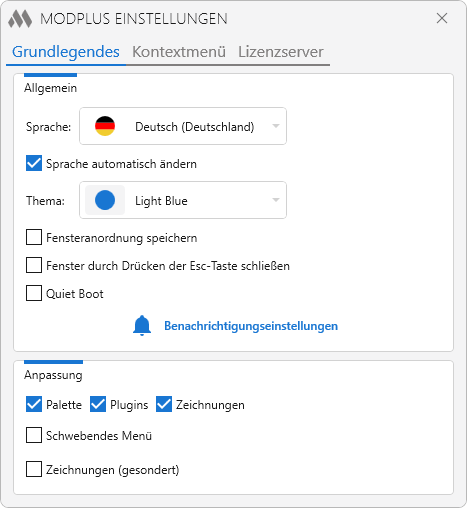Enable the Schwebendes Menü option
467x508 pixels.
tap(34, 435)
